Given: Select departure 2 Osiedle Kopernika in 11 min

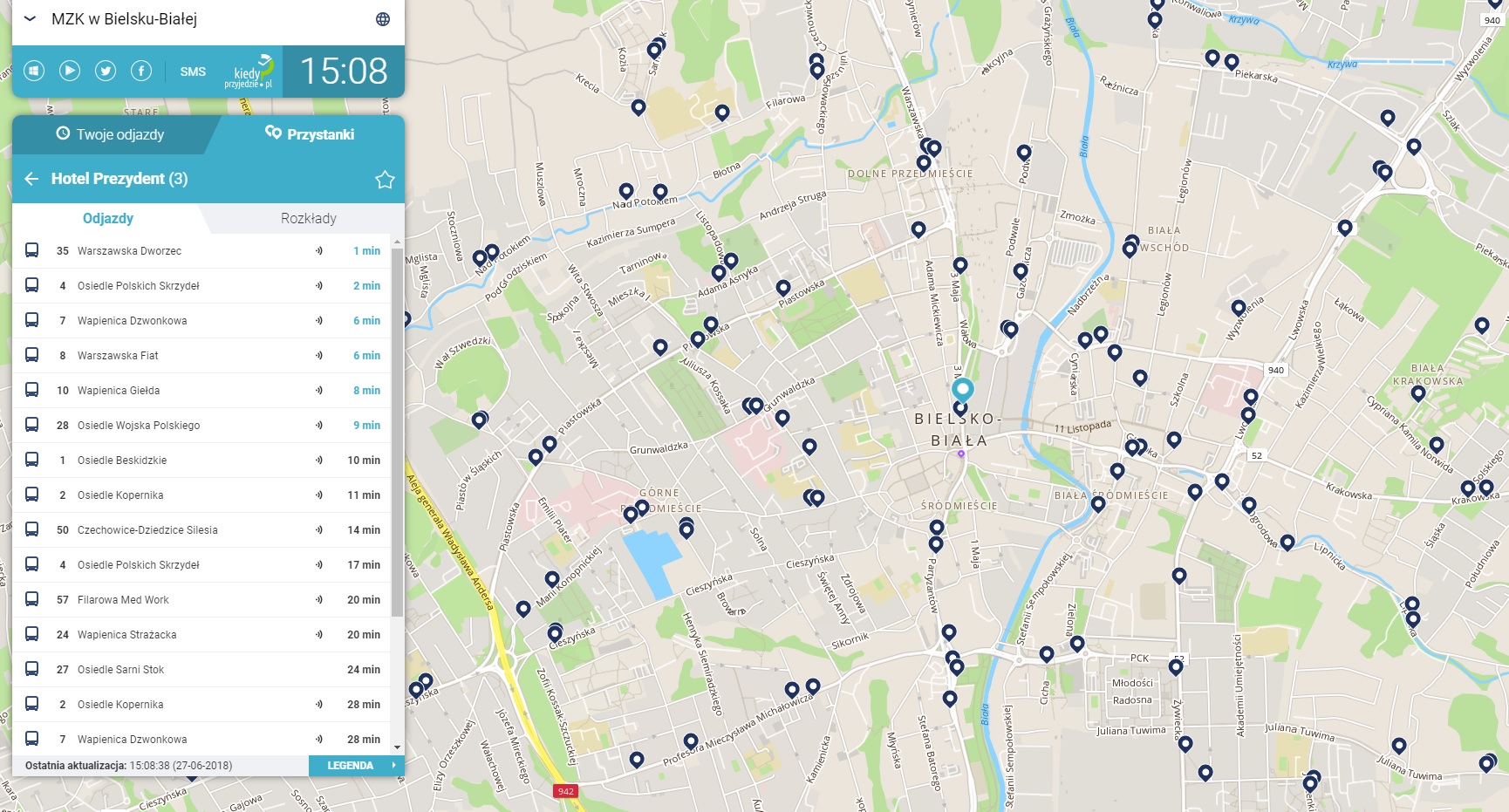Looking at the screenshot, I should click(201, 495).
